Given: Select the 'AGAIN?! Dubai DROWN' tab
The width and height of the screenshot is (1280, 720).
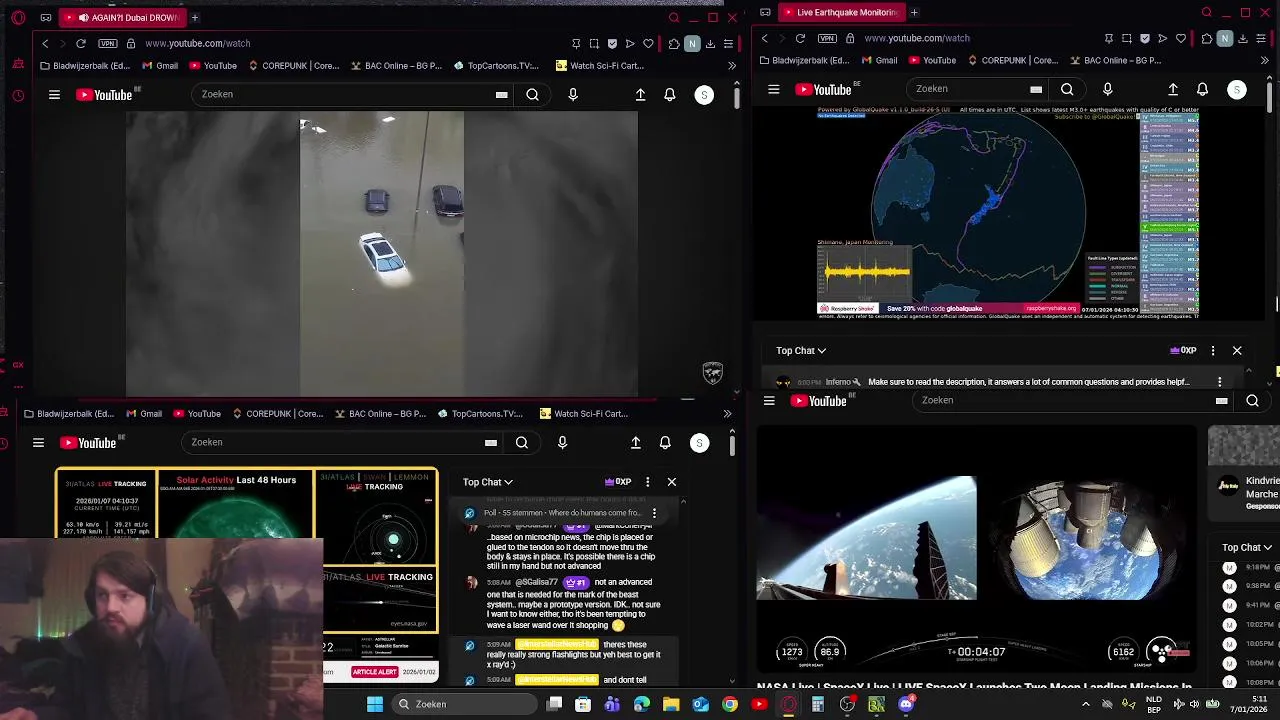Looking at the screenshot, I should click(x=123, y=17).
